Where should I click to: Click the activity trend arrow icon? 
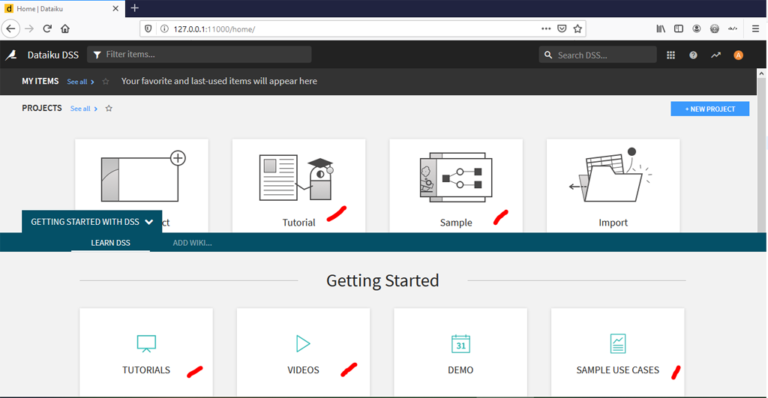(716, 55)
